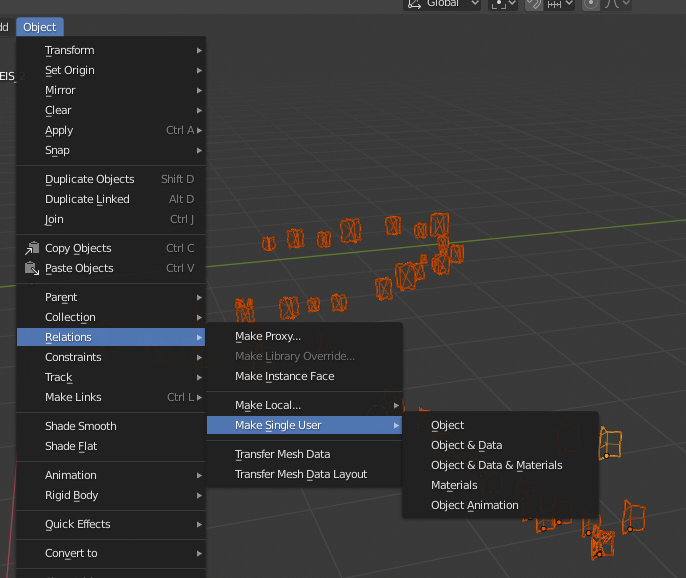
Task: Make single user: Object
Action: [x=500, y=425]
